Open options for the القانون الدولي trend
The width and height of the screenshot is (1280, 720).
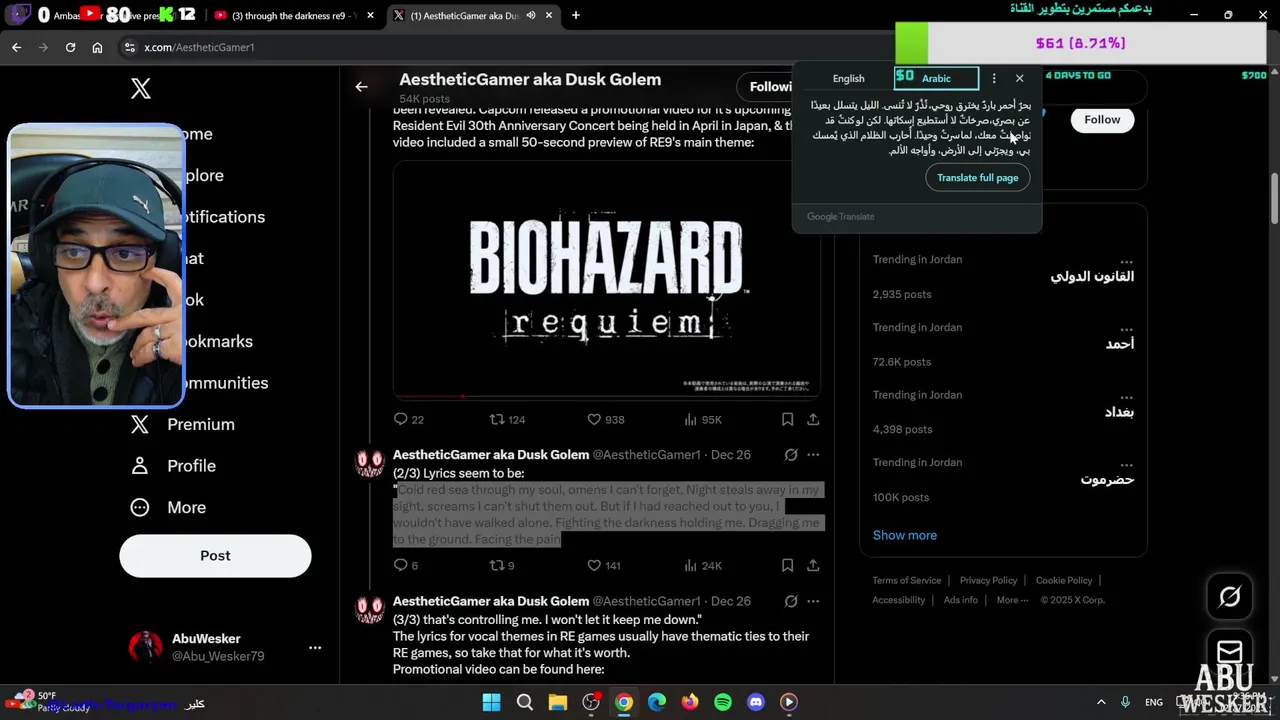[1127, 261]
